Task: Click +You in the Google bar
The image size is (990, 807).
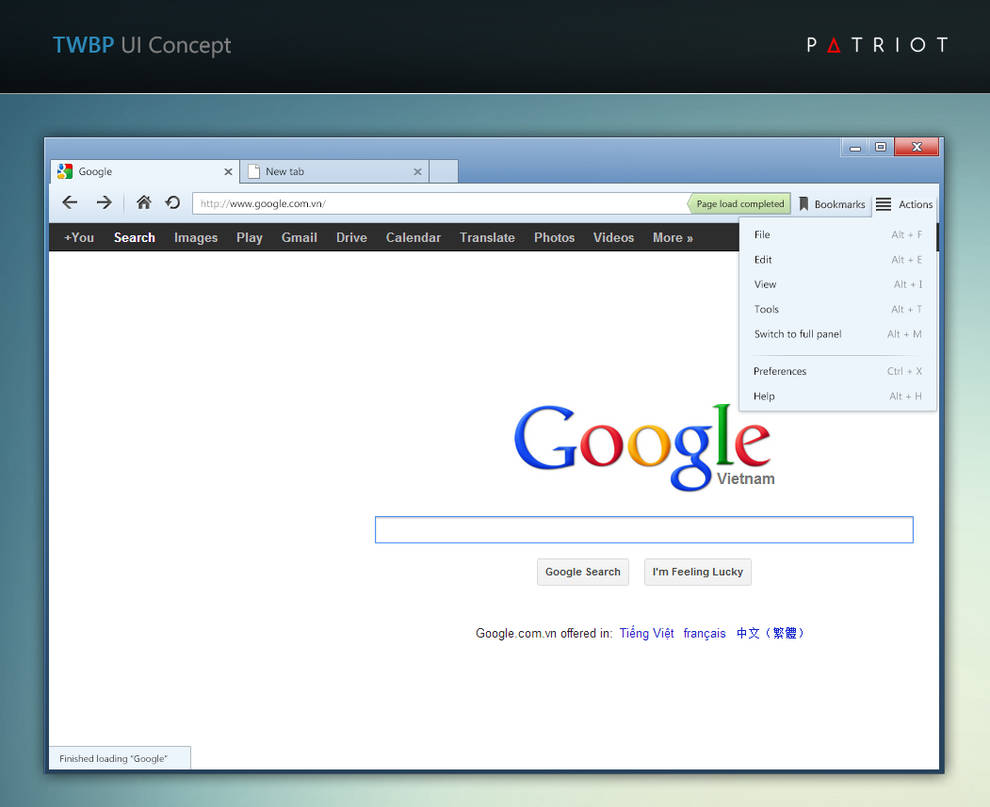Action: (x=79, y=237)
